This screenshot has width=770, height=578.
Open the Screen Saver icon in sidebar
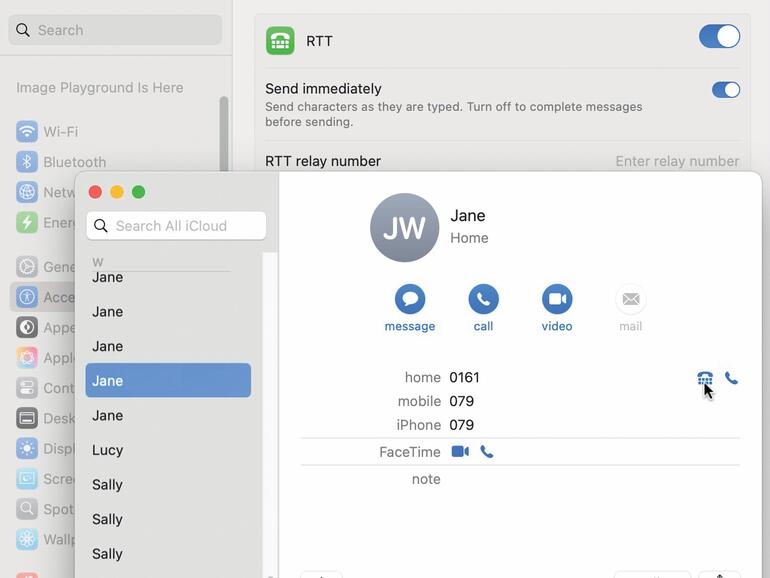(27, 479)
